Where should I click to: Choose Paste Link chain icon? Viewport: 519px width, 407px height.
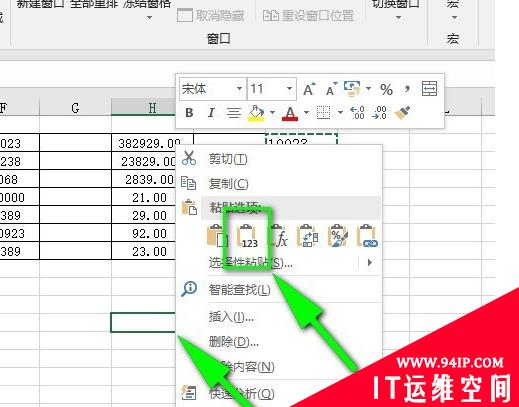coord(367,236)
